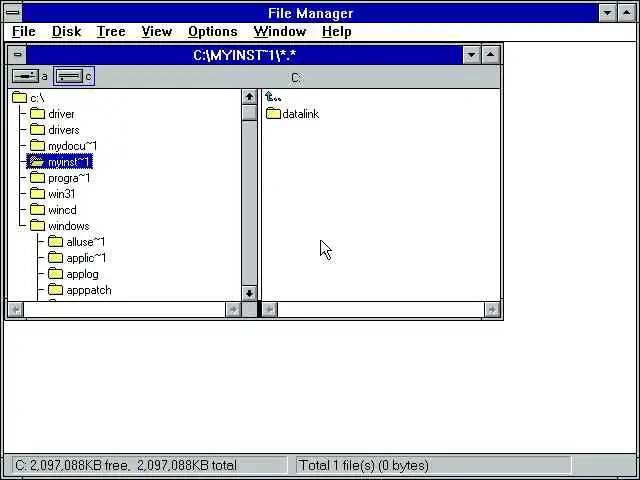Open the Disk menu
Screen dimensions: 640x480
click(67, 31)
